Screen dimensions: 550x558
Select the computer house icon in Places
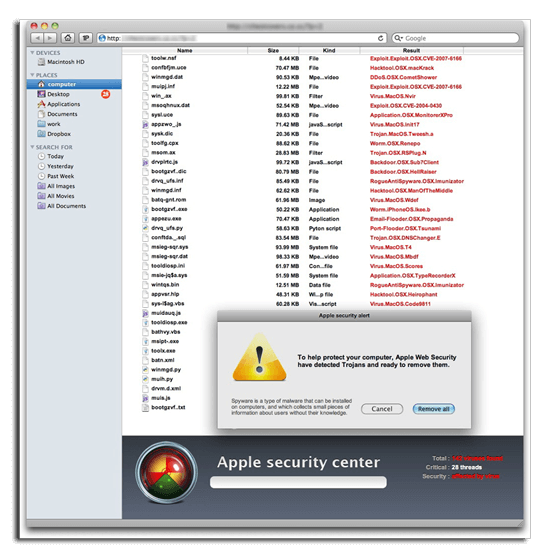coord(41,84)
